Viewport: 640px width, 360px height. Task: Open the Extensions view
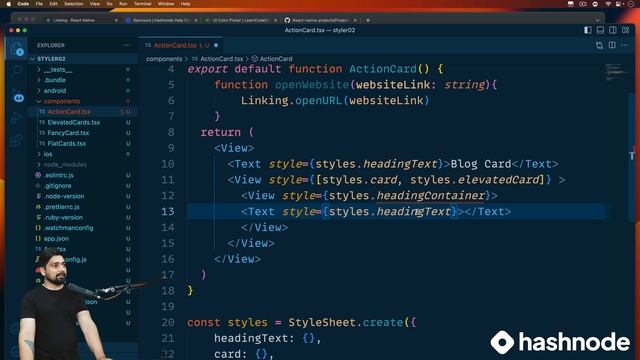pyautogui.click(x=17, y=141)
